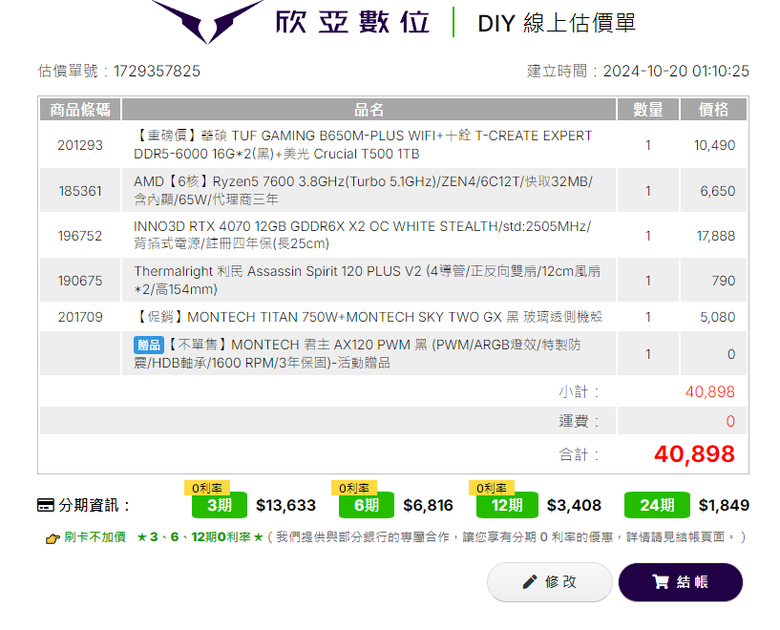This screenshot has width=780, height=630.
Task: Click the DIY 線上估價單 title
Action: pos(557,23)
